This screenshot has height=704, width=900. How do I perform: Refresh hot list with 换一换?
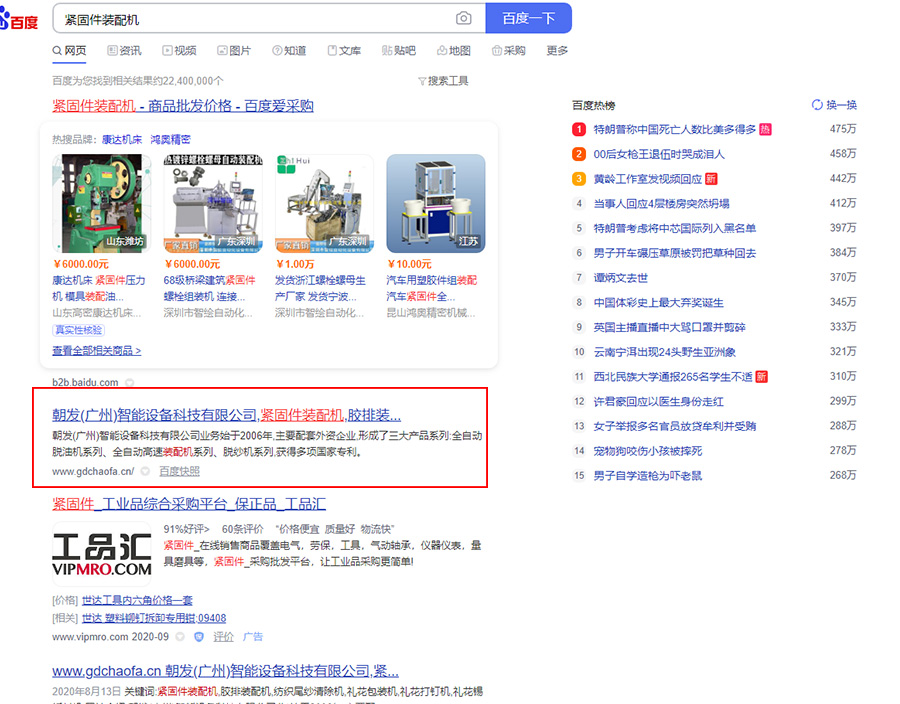(835, 105)
